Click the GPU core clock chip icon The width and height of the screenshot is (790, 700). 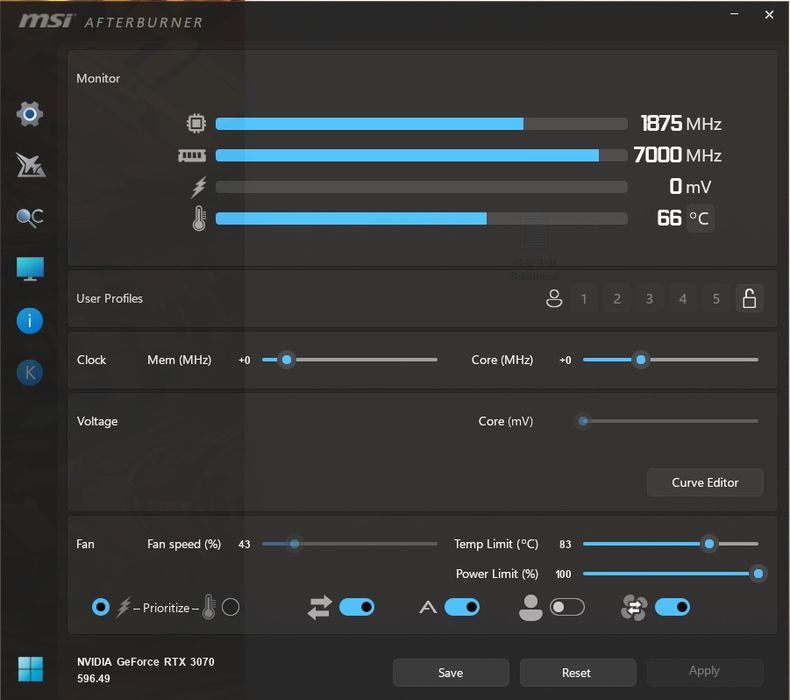coord(196,123)
